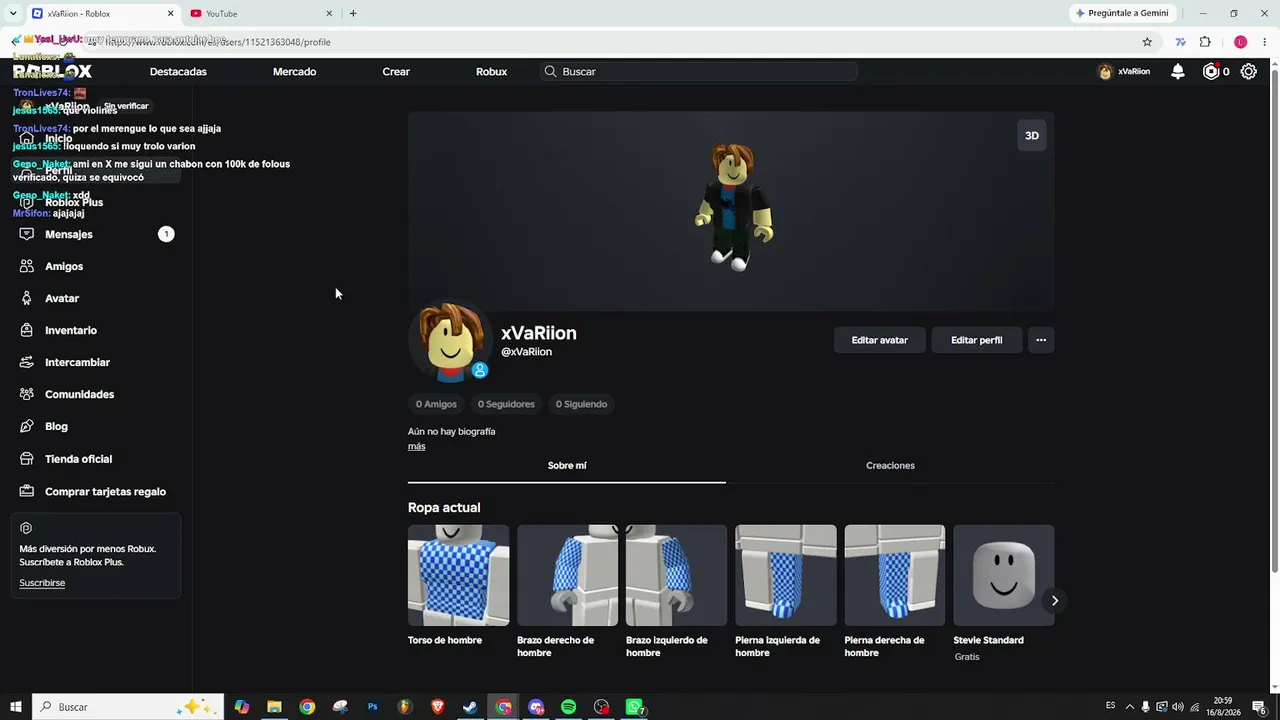The image size is (1280, 720).
Task: Open the Amigos sidebar icon
Action: [27, 266]
